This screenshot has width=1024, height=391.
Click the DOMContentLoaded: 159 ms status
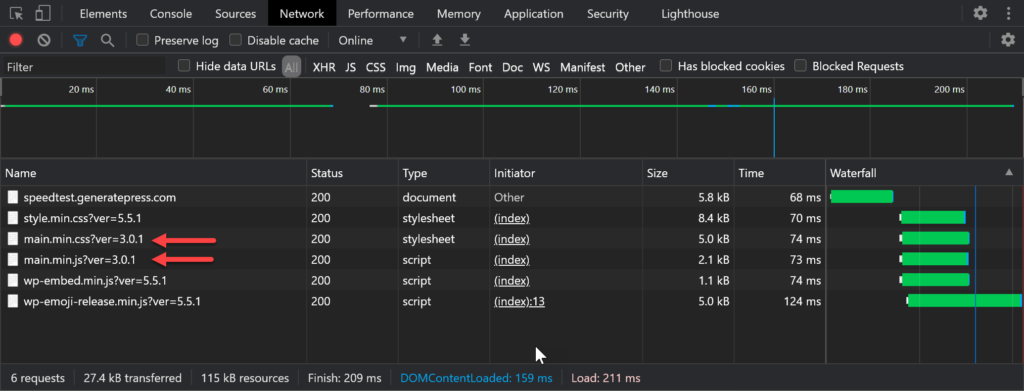476,378
